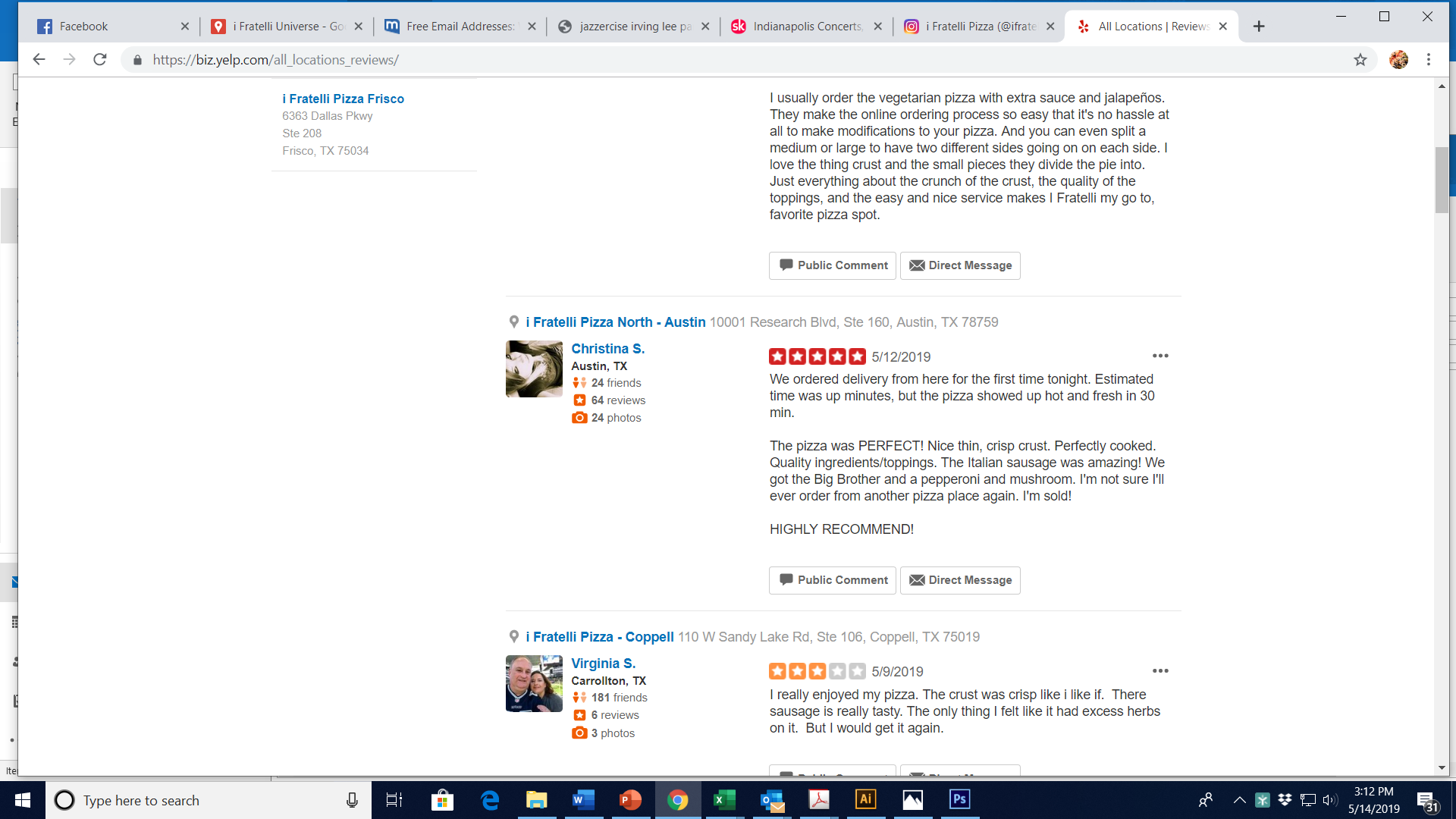Open Chrome's three-dot customize menu
Screen dimensions: 1456x819
click(1429, 59)
